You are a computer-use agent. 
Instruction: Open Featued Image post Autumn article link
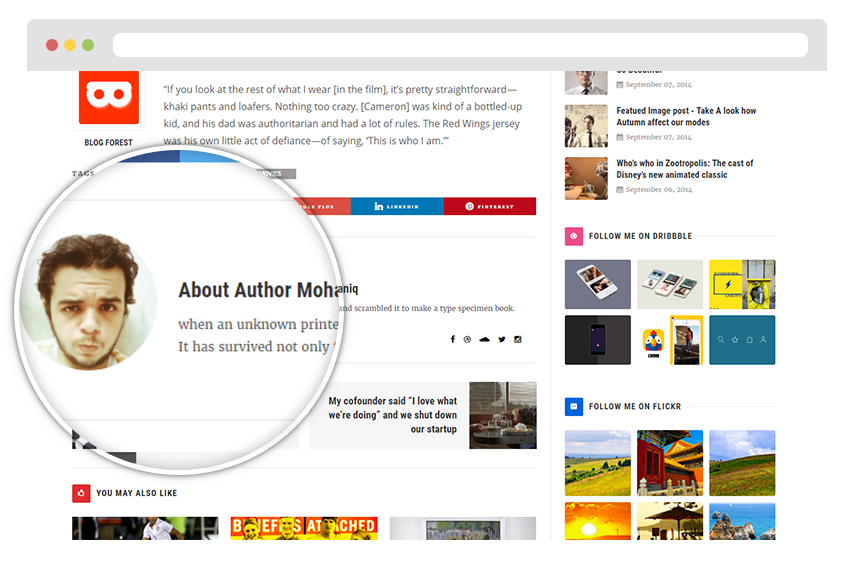tap(686, 117)
